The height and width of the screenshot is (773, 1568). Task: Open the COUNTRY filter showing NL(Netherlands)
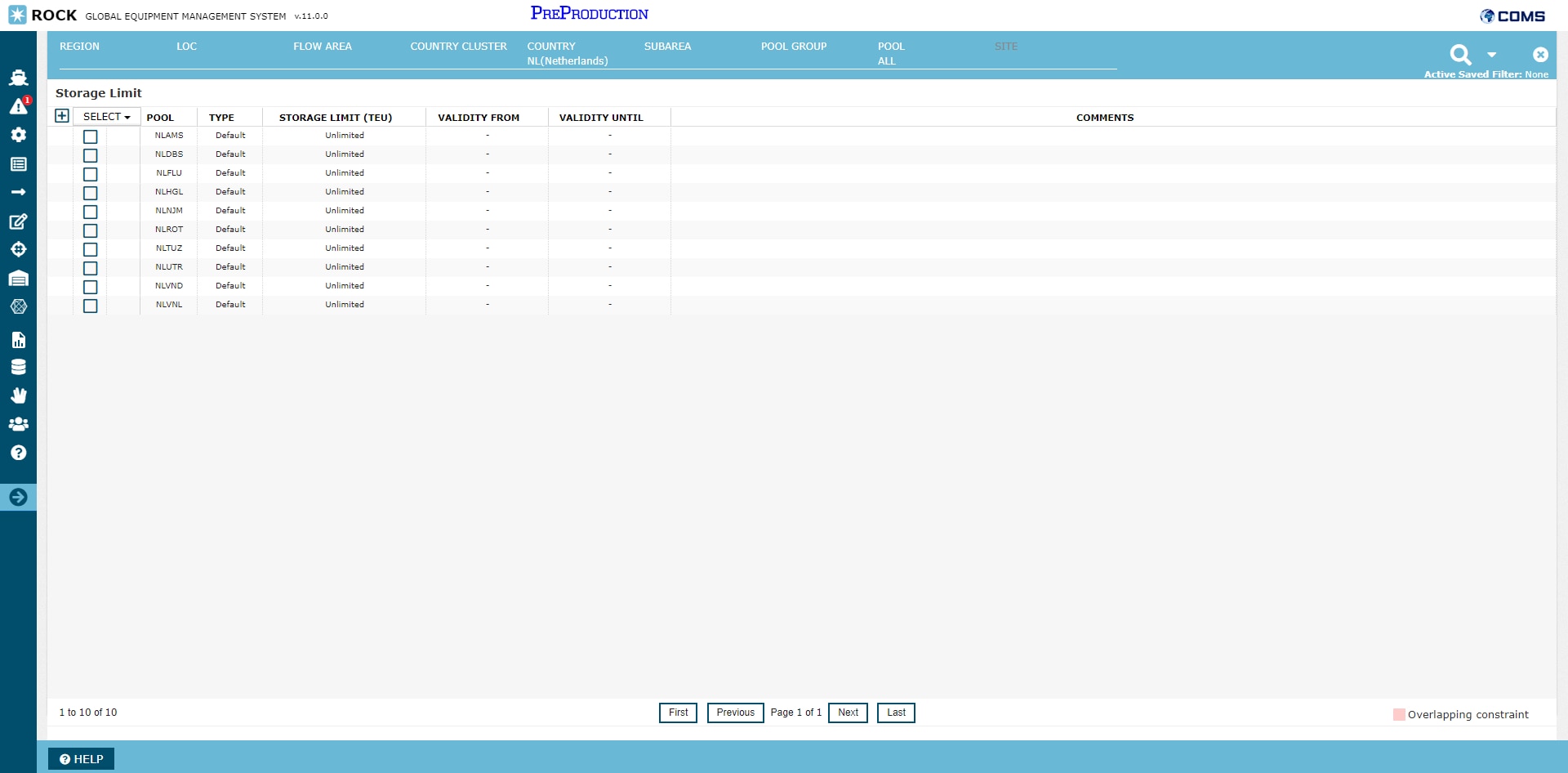[568, 54]
